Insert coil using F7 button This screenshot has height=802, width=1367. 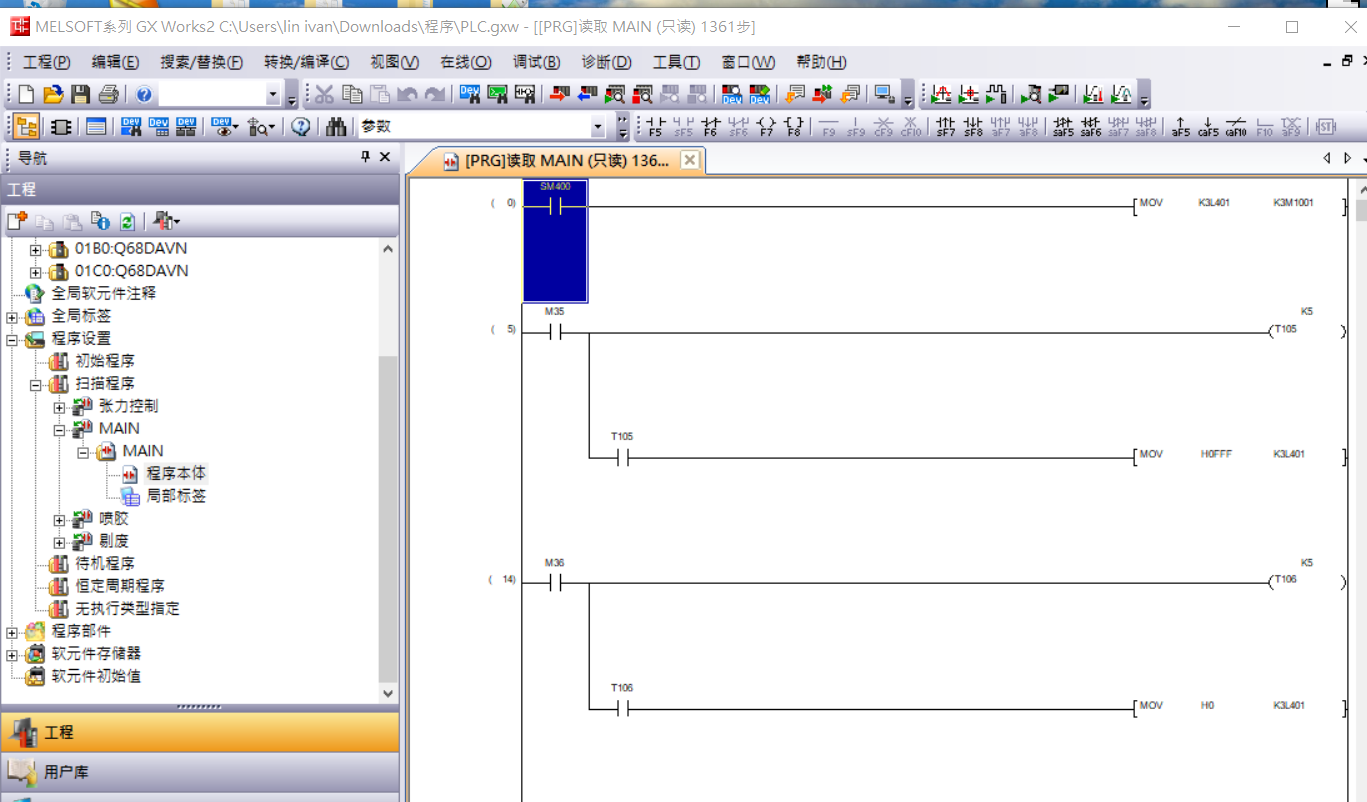[766, 127]
